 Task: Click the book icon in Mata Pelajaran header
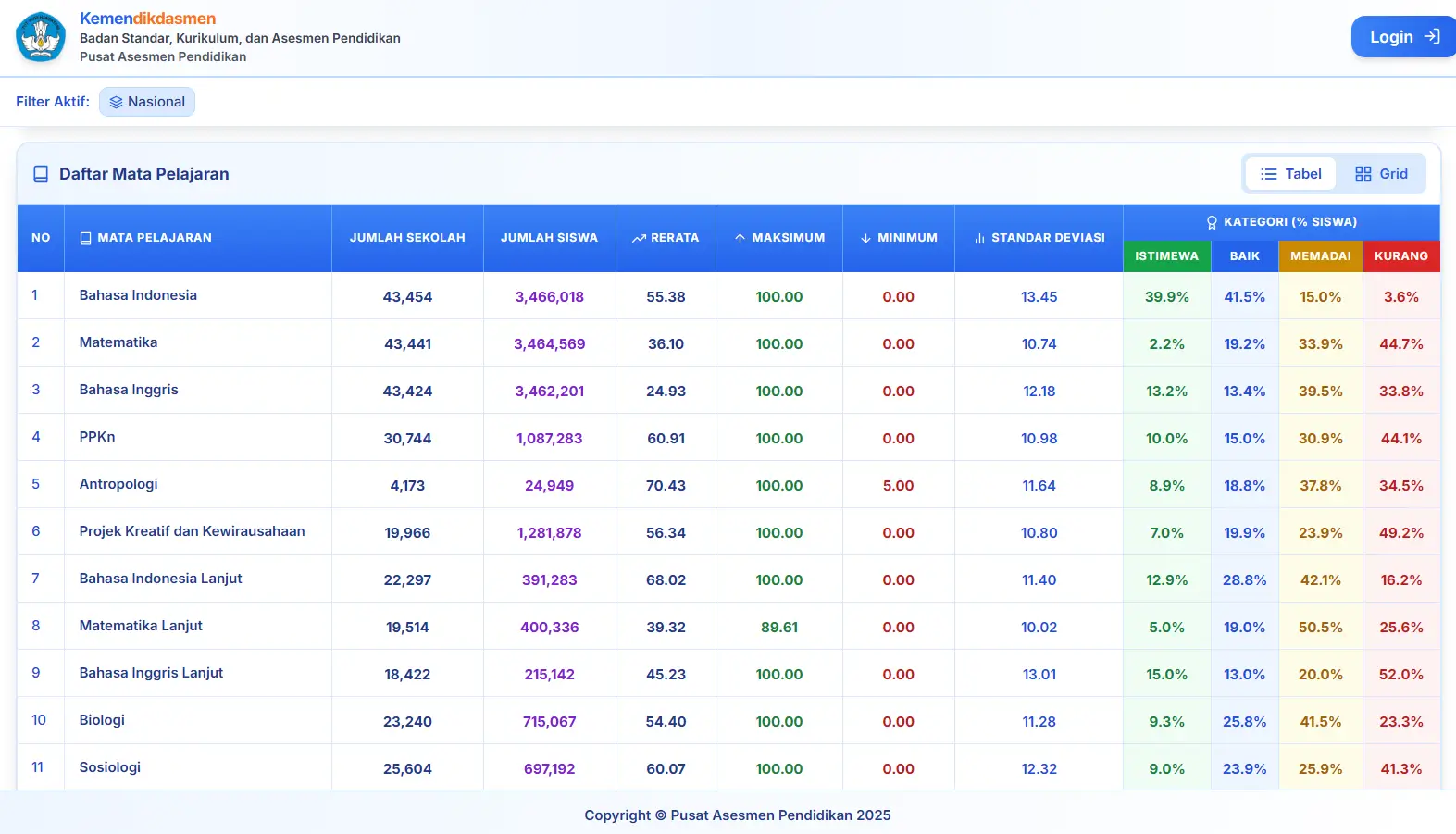[86, 238]
